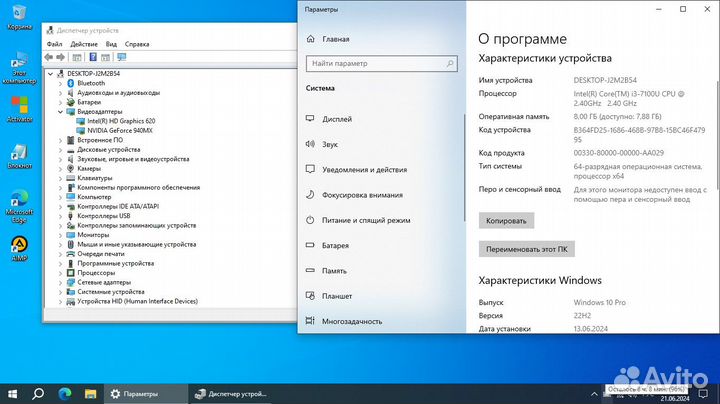Select the Bluetooth device category
This screenshot has height=404, width=720.
tap(91, 83)
